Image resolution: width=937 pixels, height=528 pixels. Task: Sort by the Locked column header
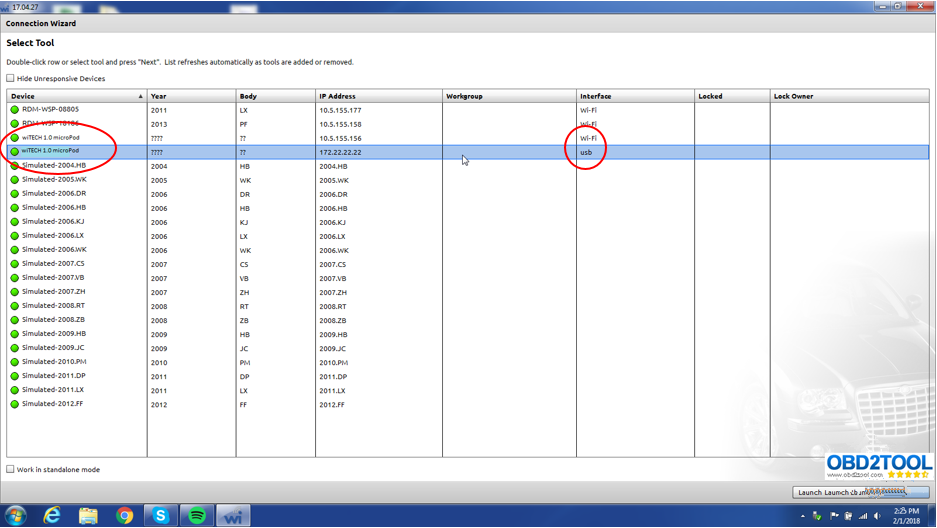coord(732,96)
